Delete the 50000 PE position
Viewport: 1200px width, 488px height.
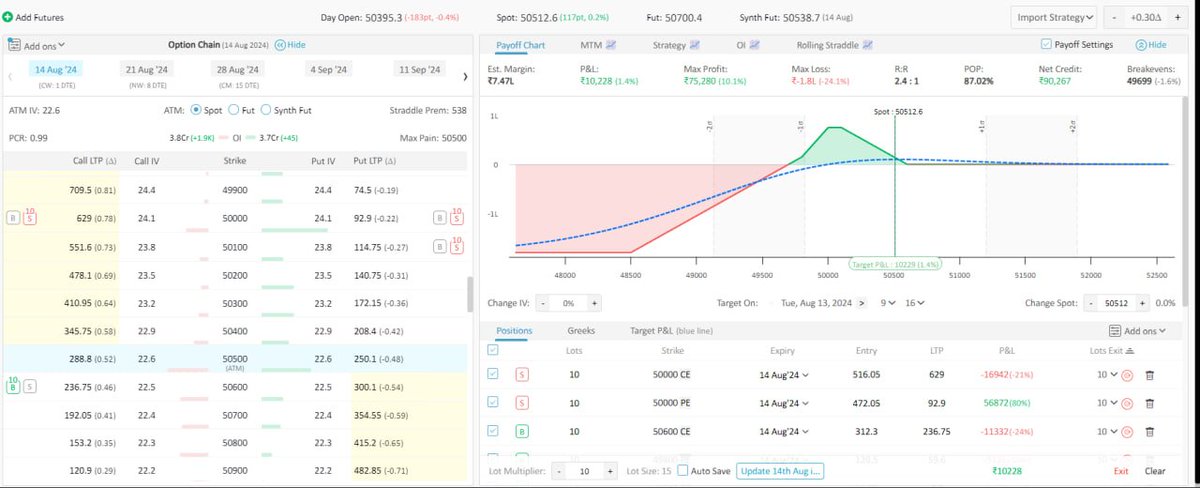(x=1149, y=402)
